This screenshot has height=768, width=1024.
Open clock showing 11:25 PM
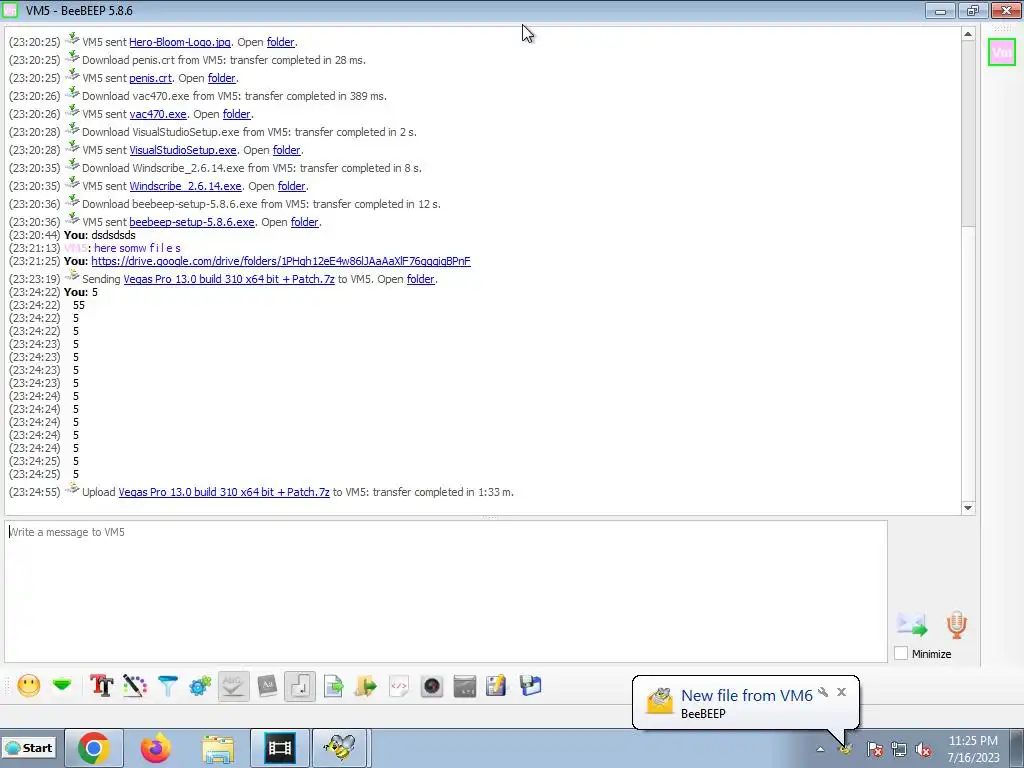point(973,748)
